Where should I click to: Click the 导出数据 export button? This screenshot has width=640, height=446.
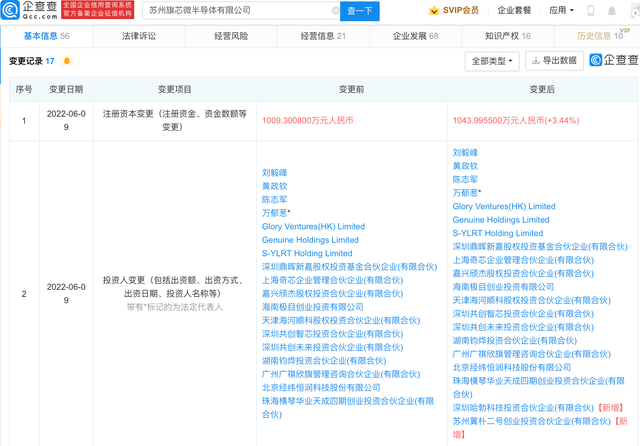(x=554, y=61)
